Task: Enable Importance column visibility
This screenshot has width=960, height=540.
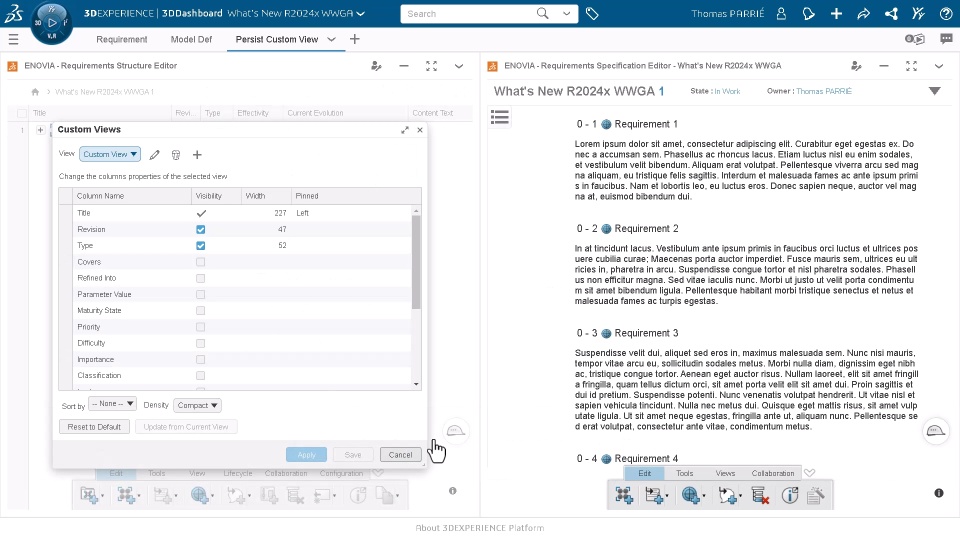Action: tap(200, 359)
